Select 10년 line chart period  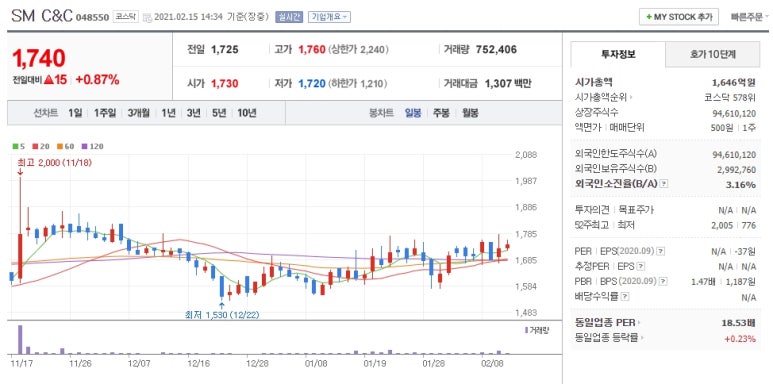[246, 113]
